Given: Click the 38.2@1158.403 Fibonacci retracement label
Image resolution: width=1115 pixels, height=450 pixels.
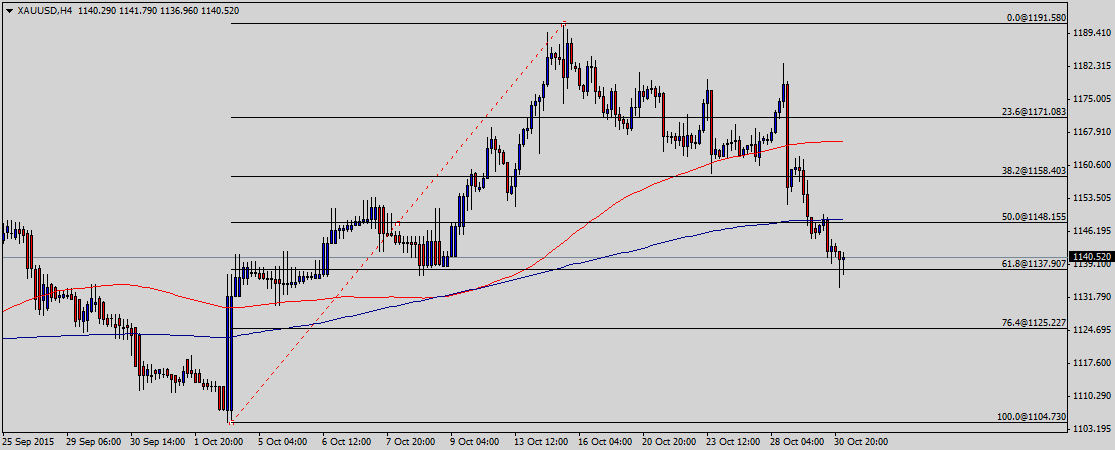Looking at the screenshot, I should point(1034,171).
